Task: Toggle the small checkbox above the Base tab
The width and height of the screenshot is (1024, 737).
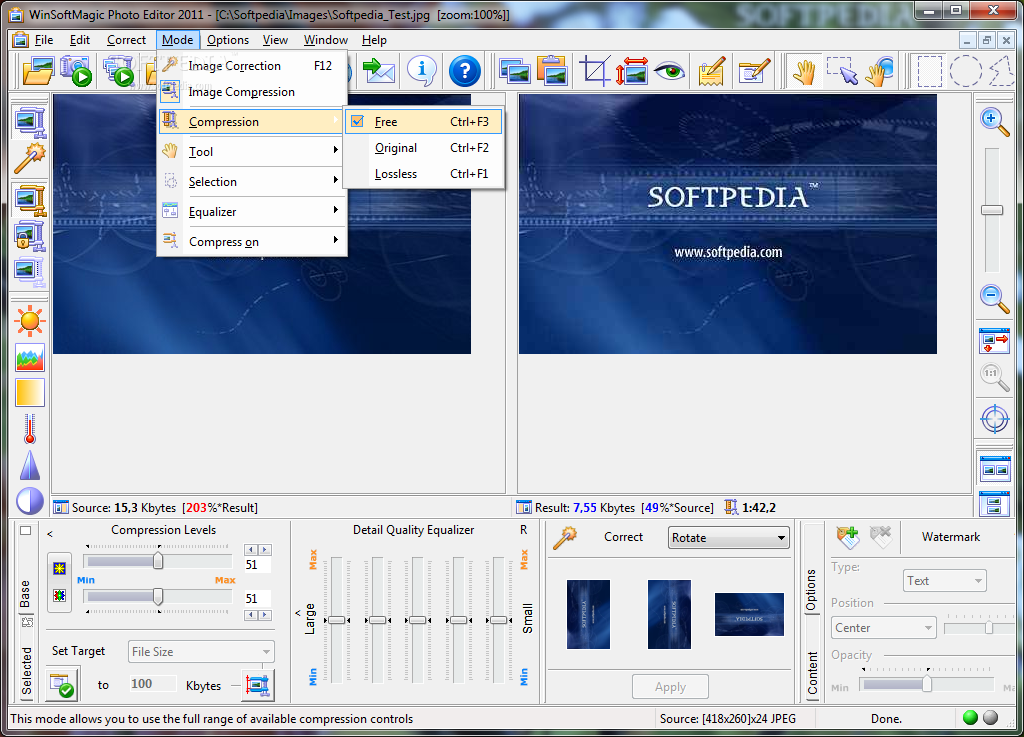Action: click(x=25, y=530)
